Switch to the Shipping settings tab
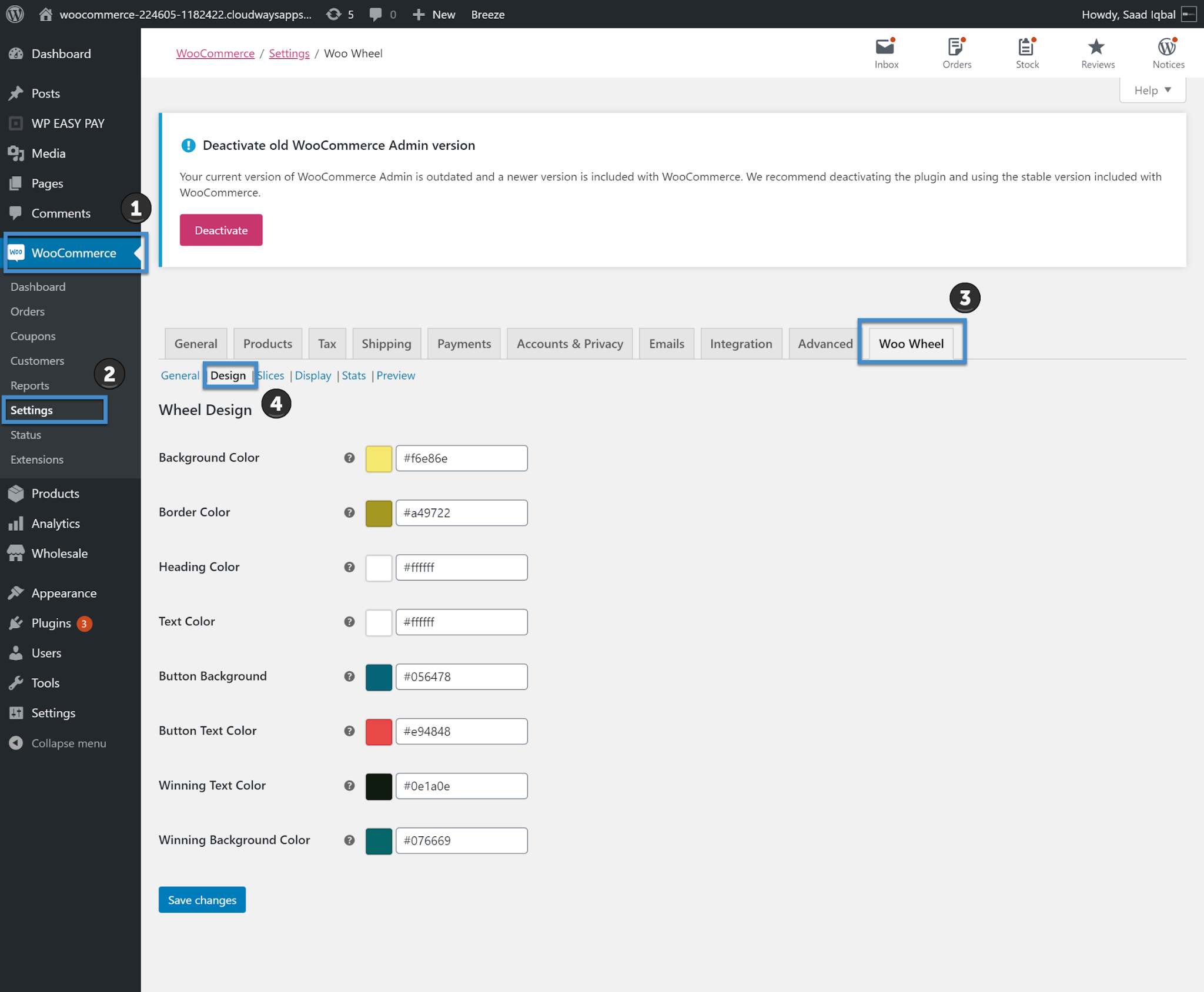 (386, 344)
